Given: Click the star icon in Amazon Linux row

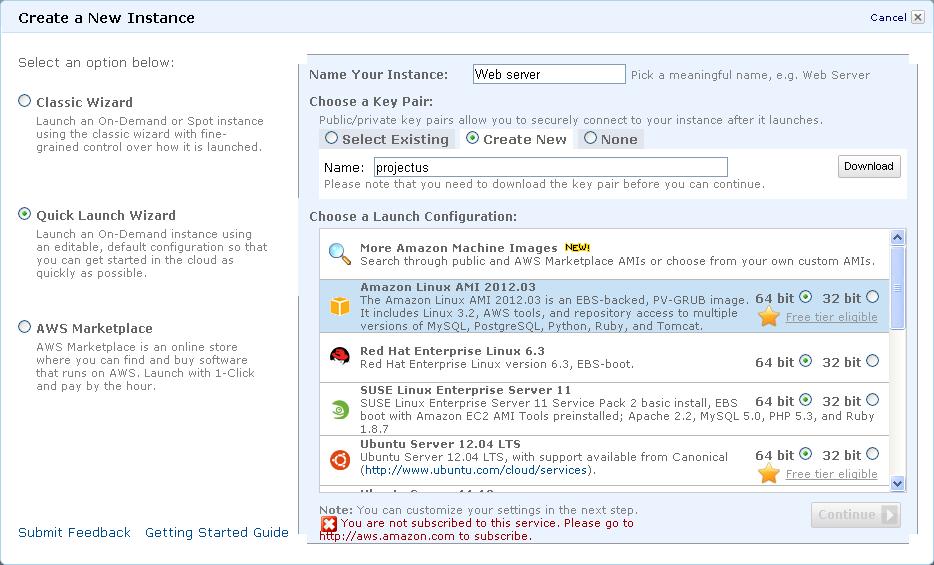Looking at the screenshot, I should [768, 316].
